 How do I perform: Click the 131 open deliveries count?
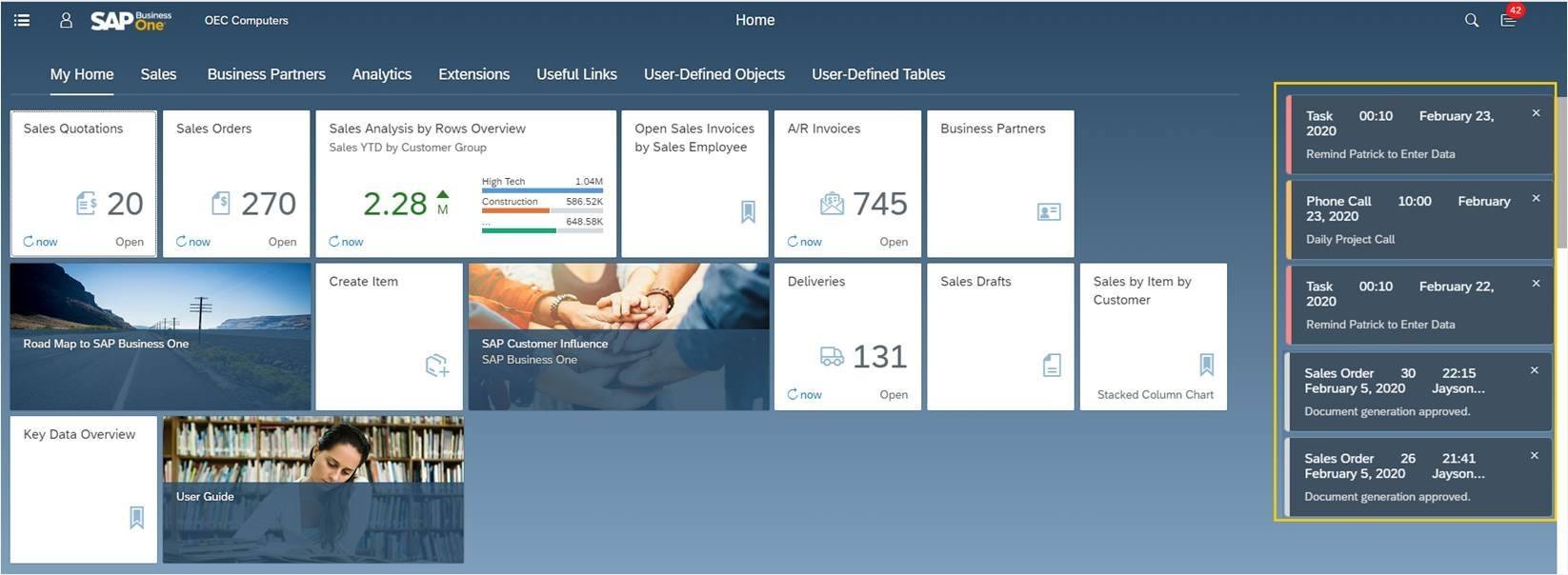[x=880, y=356]
